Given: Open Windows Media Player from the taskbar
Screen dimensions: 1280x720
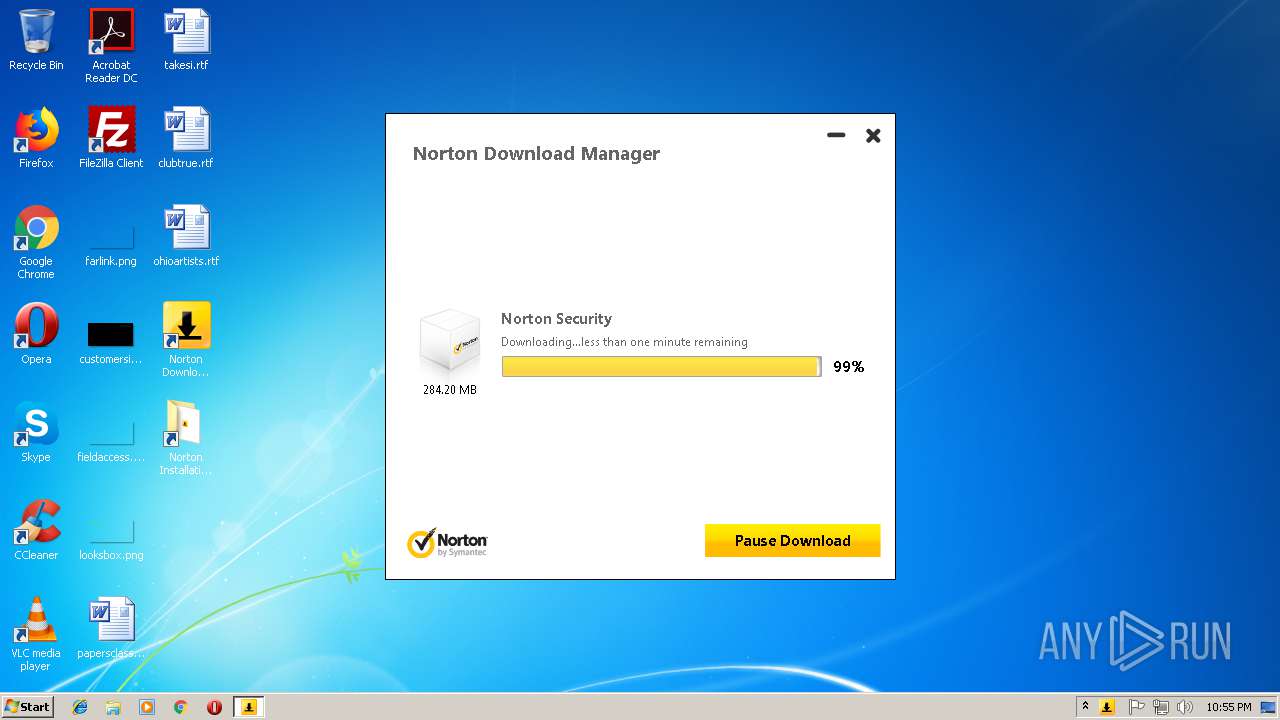Looking at the screenshot, I should (147, 707).
